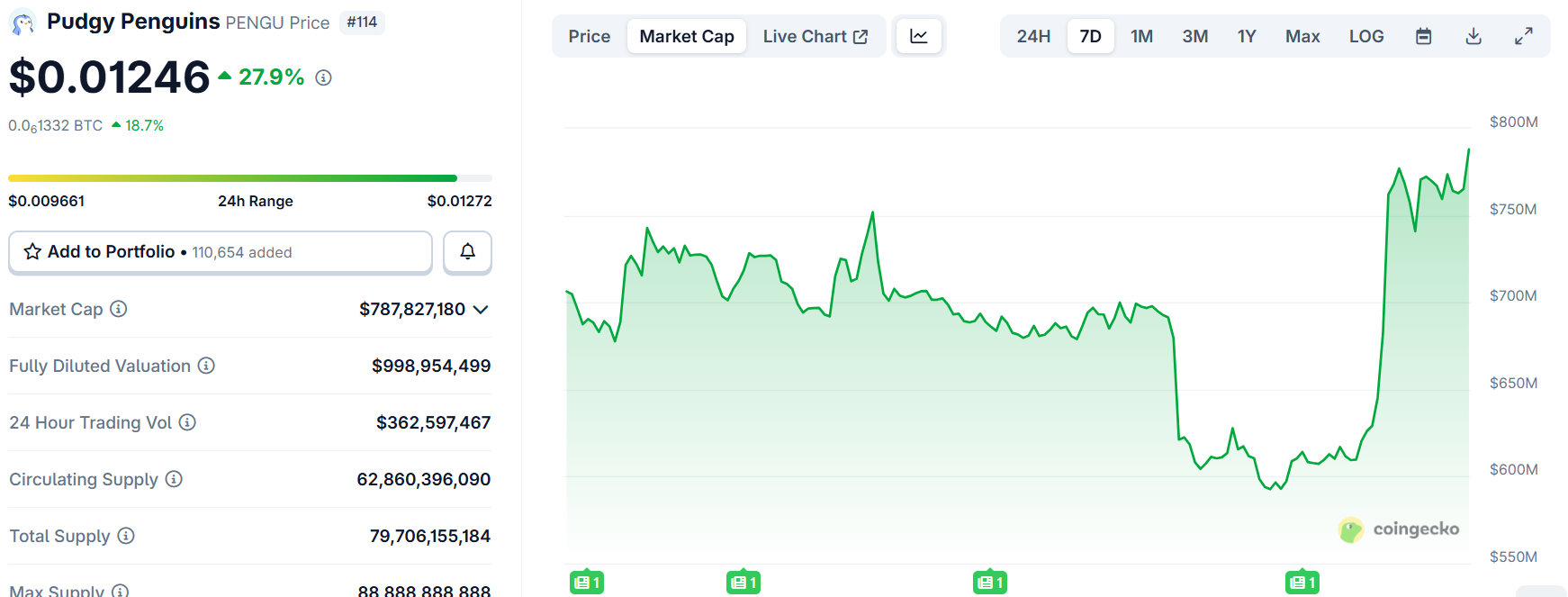This screenshot has width=1568, height=597.
Task: Toggle LOG scale on chart
Action: point(1366,36)
